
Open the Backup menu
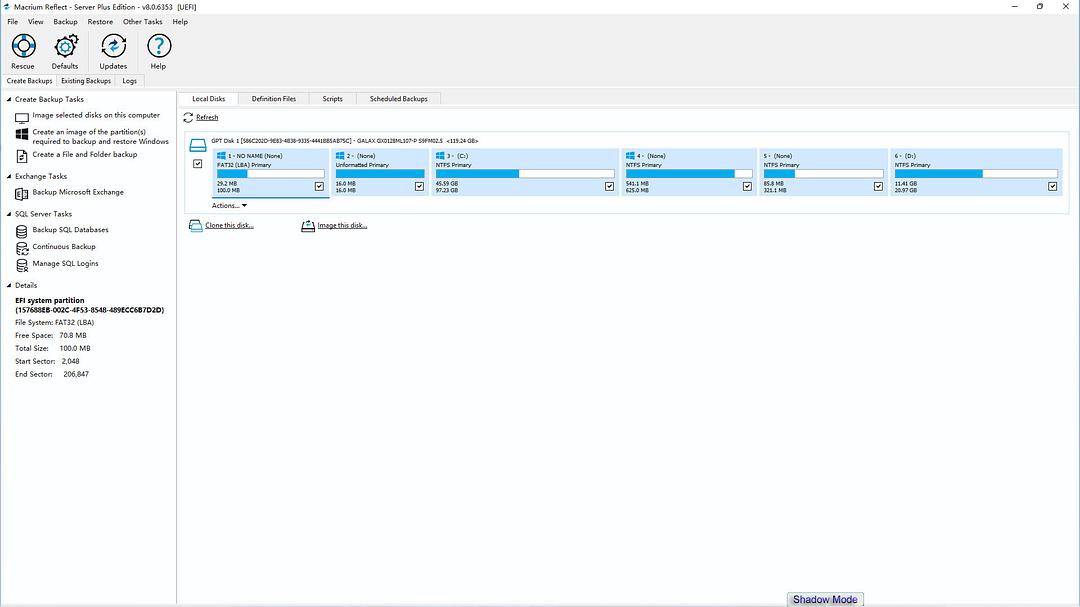65,22
